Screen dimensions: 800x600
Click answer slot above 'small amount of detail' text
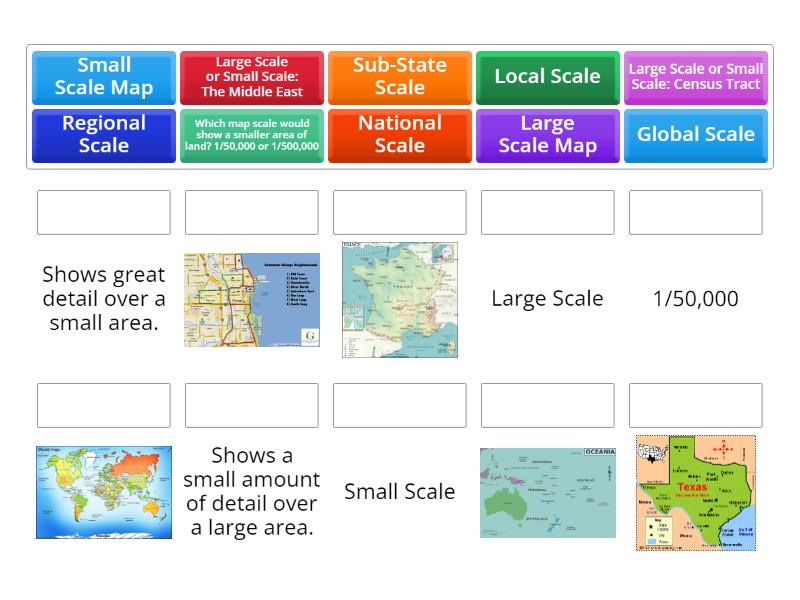pos(252,405)
